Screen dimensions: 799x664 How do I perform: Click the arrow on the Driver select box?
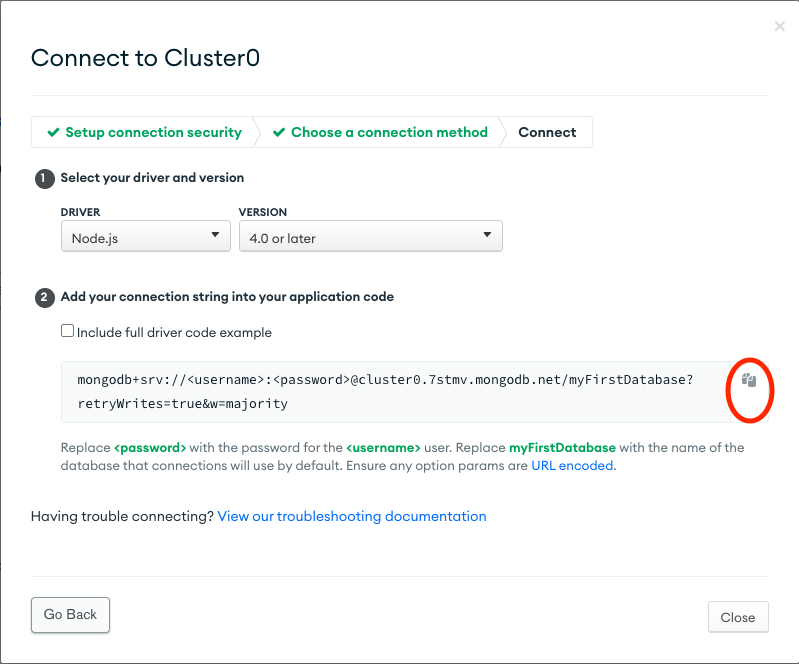(215, 235)
